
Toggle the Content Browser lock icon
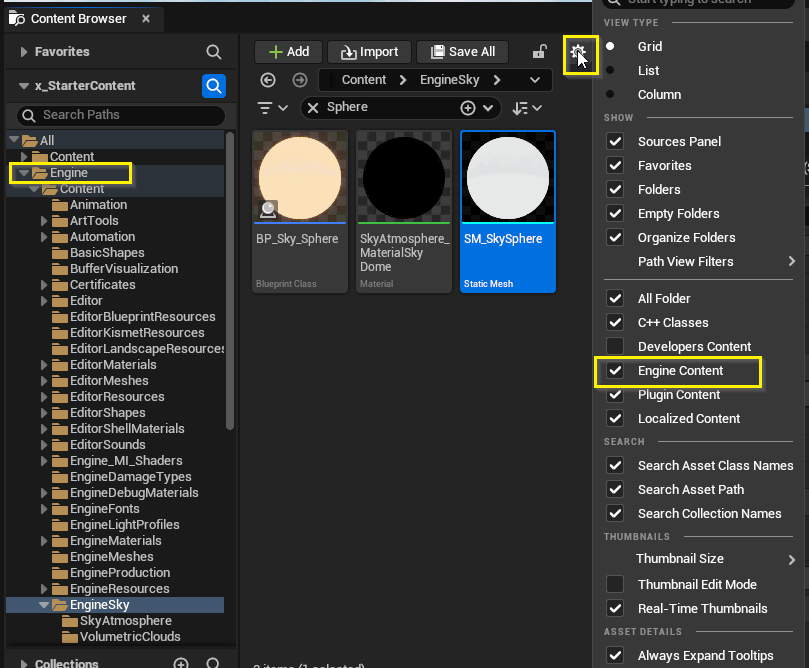tap(540, 52)
